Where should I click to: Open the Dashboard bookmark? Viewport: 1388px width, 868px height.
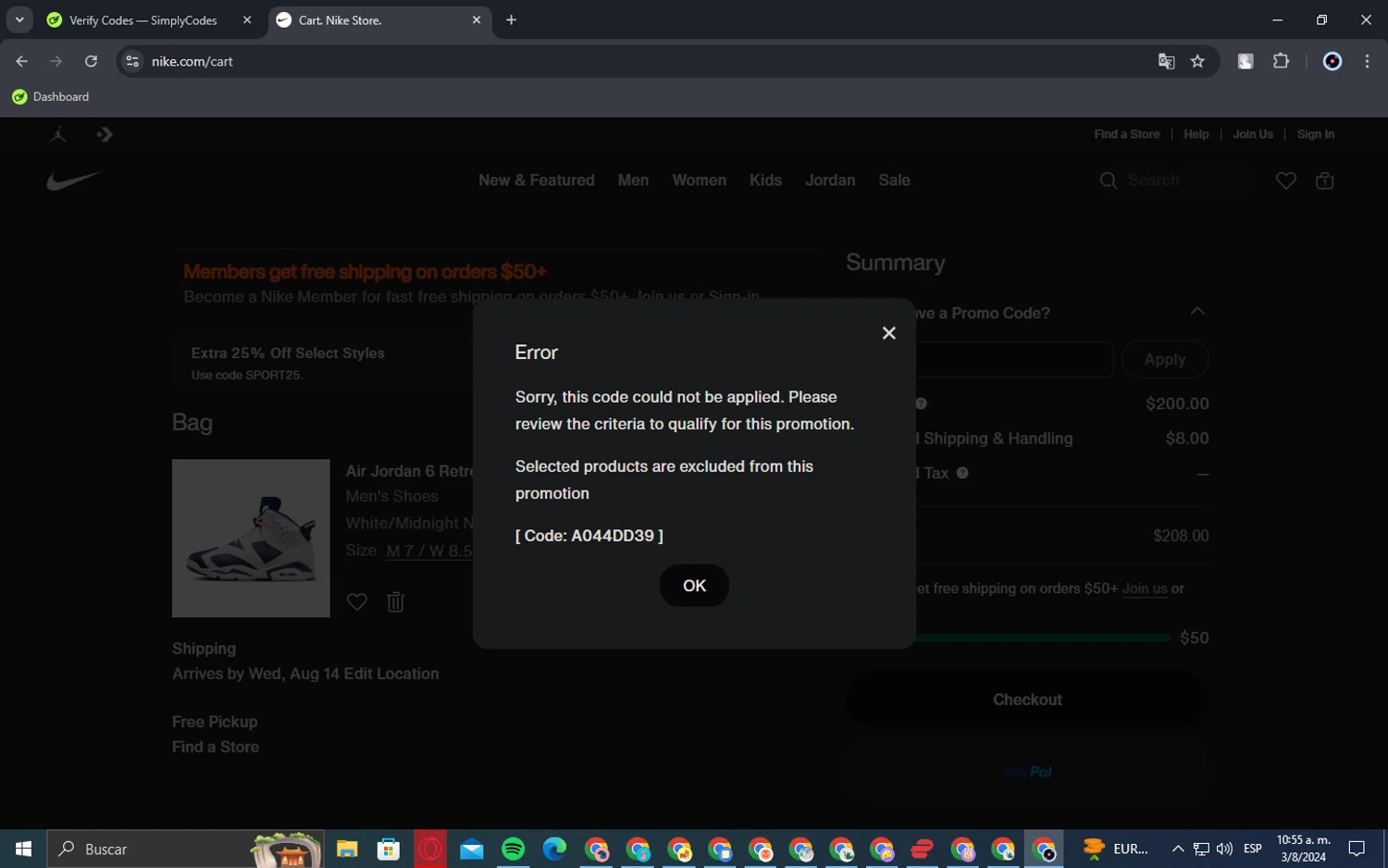[51, 97]
